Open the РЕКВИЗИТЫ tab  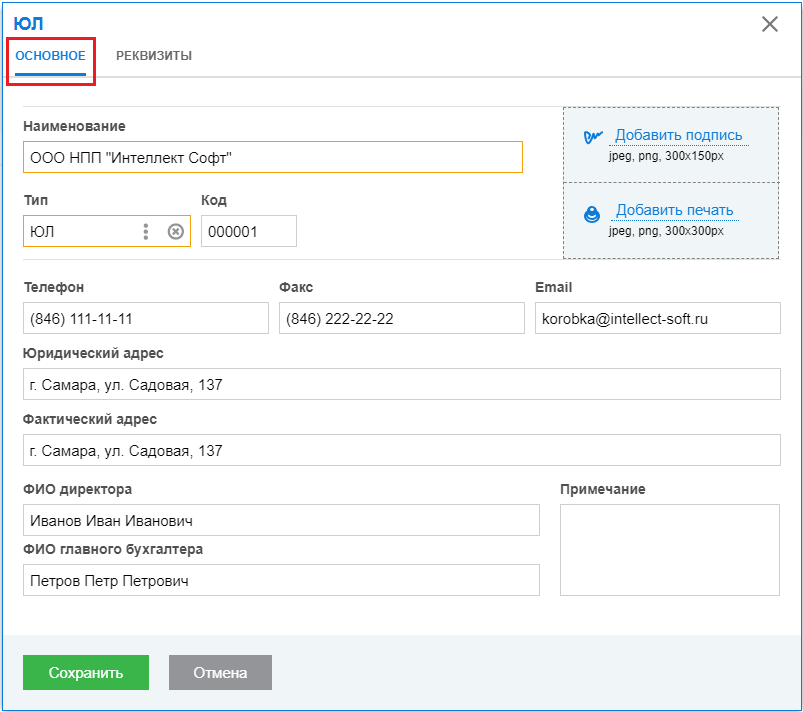click(x=154, y=56)
